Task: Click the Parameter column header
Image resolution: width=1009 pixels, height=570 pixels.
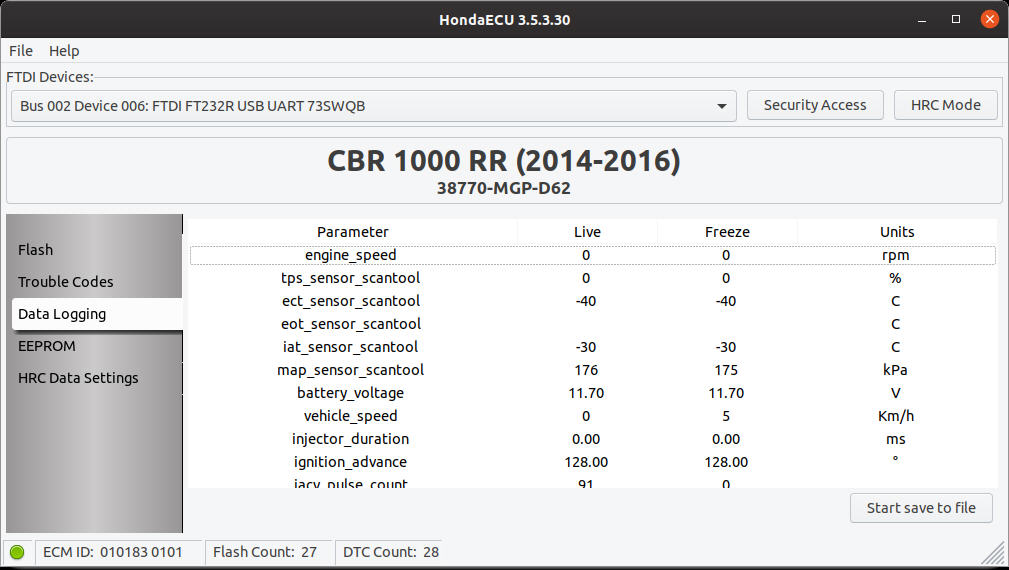Action: point(353,232)
